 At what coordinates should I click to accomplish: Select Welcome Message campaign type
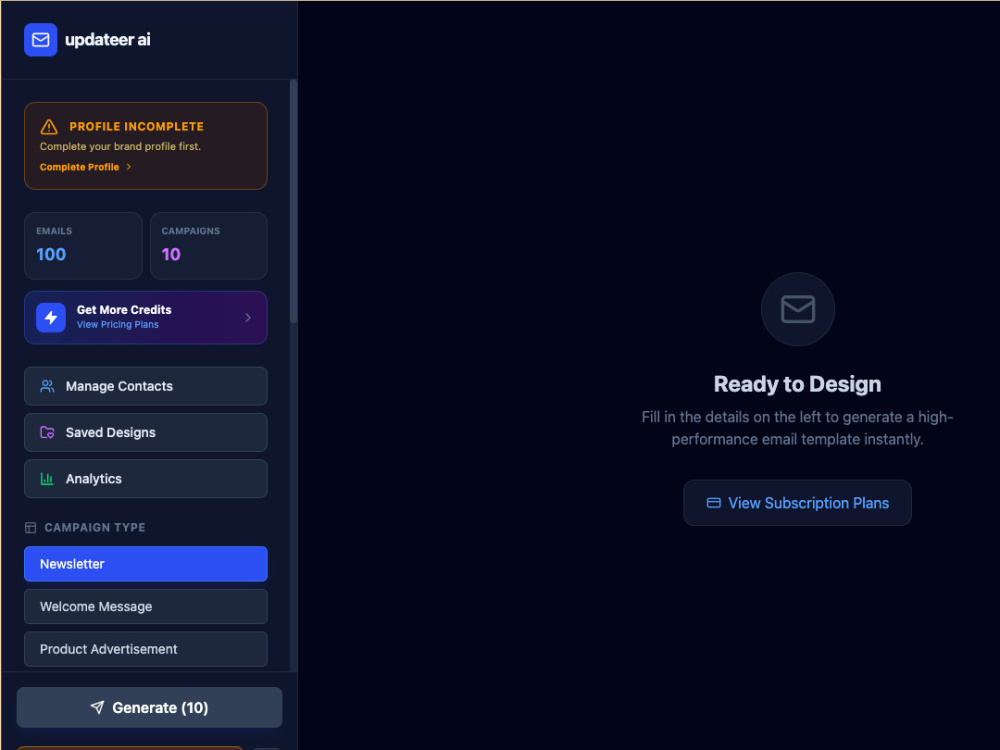[146, 607]
